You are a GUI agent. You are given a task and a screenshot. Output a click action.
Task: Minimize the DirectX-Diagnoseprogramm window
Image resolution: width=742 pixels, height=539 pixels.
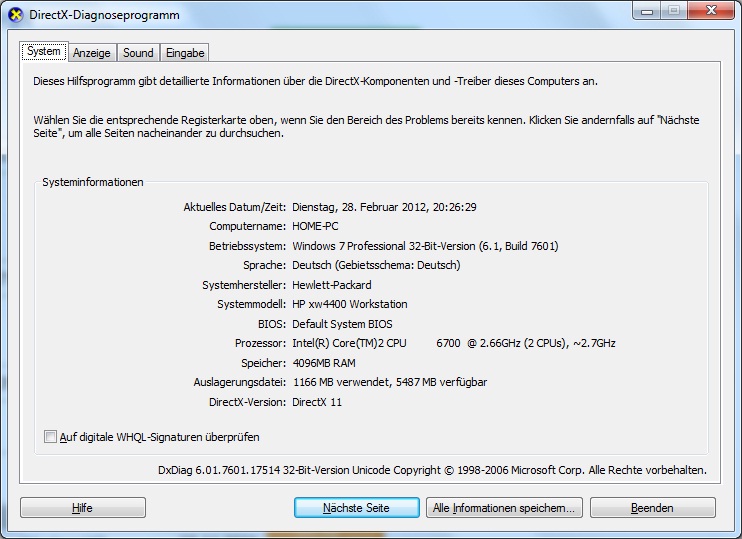click(x=647, y=11)
